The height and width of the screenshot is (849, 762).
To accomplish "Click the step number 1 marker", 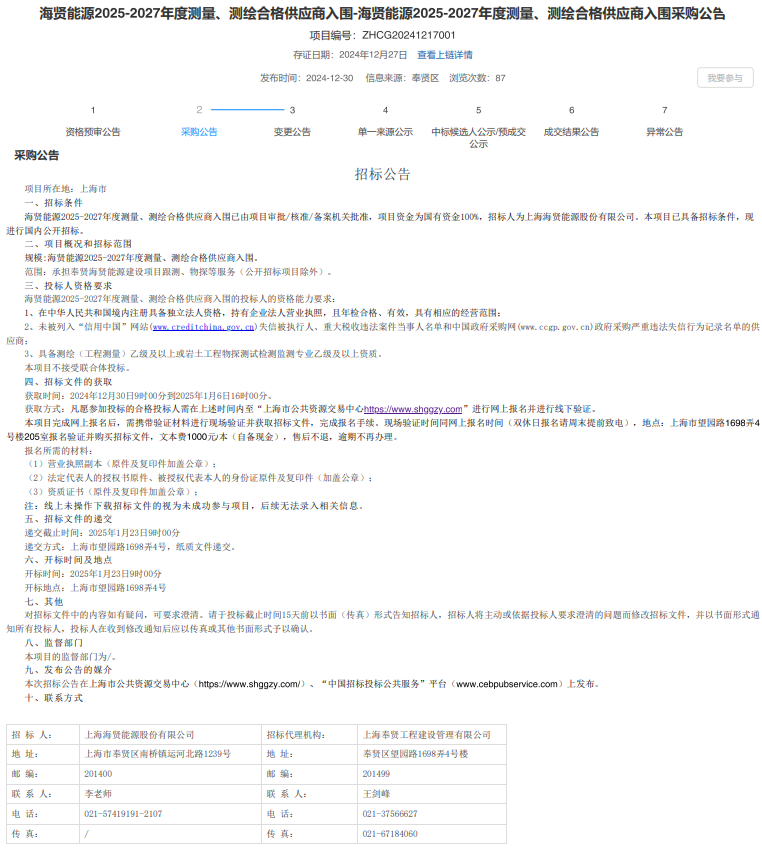I will tap(93, 110).
